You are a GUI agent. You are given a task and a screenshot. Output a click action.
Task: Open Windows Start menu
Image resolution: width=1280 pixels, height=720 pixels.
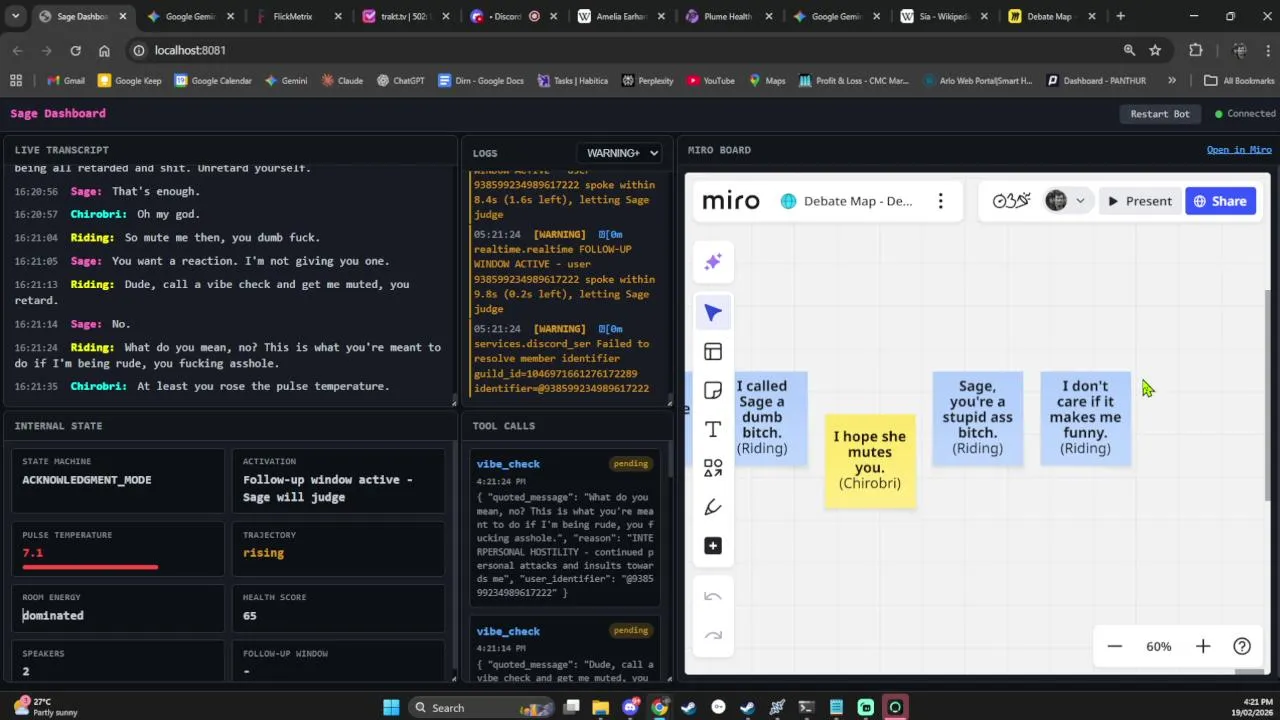tap(391, 707)
